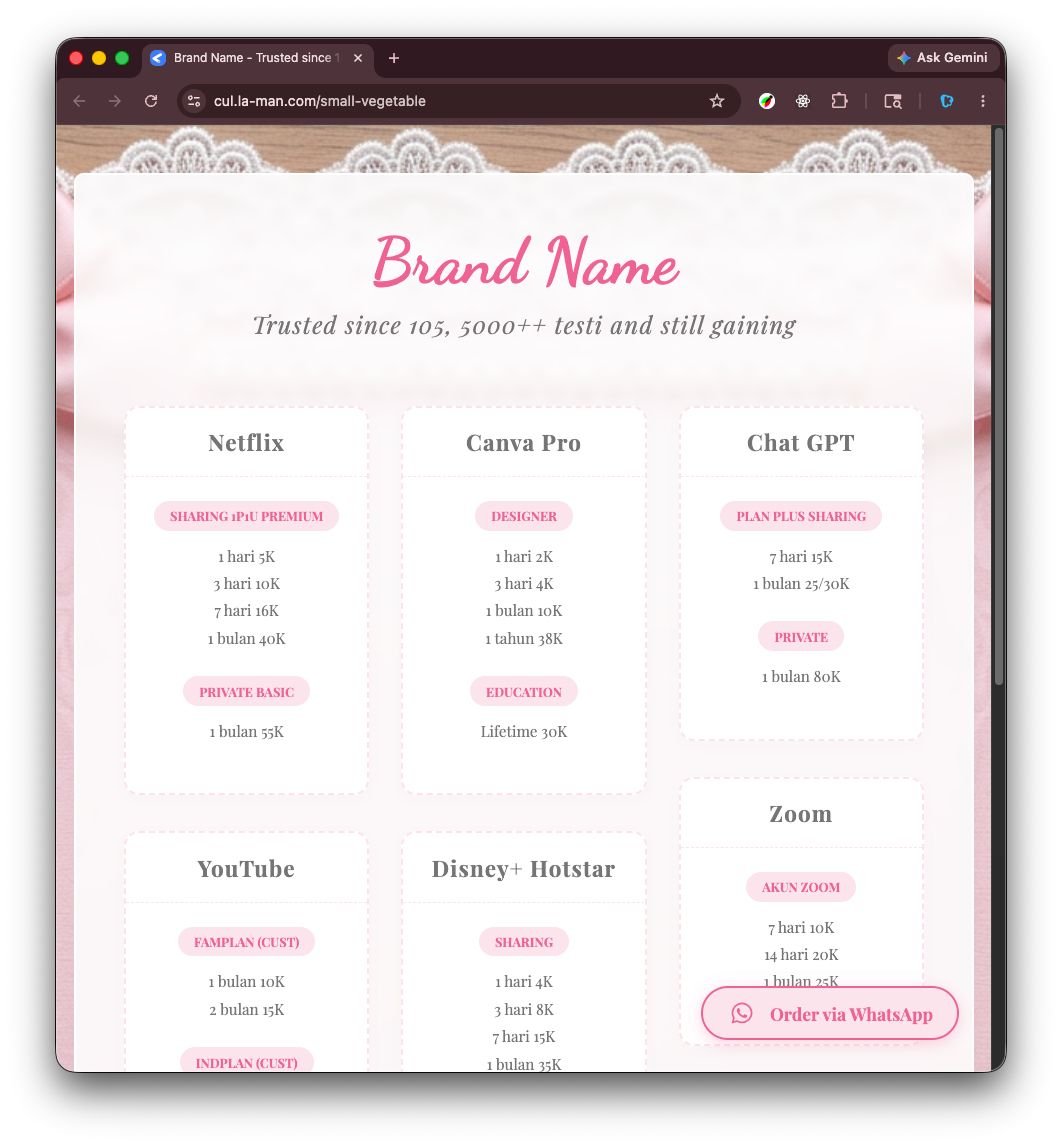Click the WhatsApp logo icon
Screen dimensions: 1062x1146
742,1013
